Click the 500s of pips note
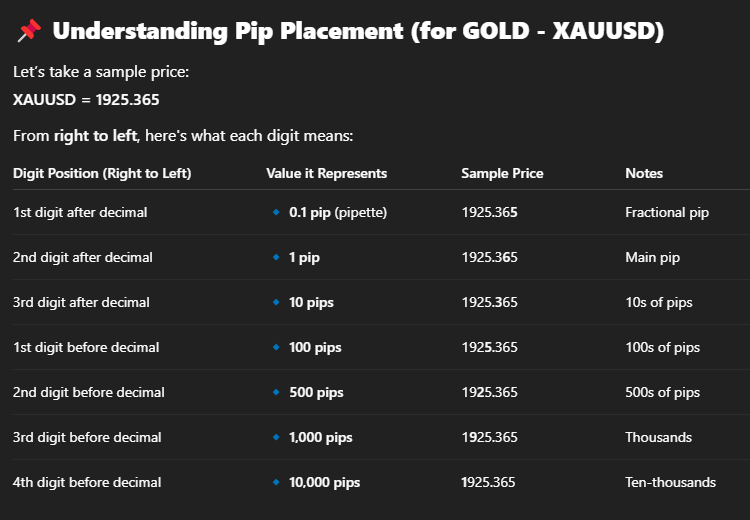 pyautogui.click(x=662, y=392)
